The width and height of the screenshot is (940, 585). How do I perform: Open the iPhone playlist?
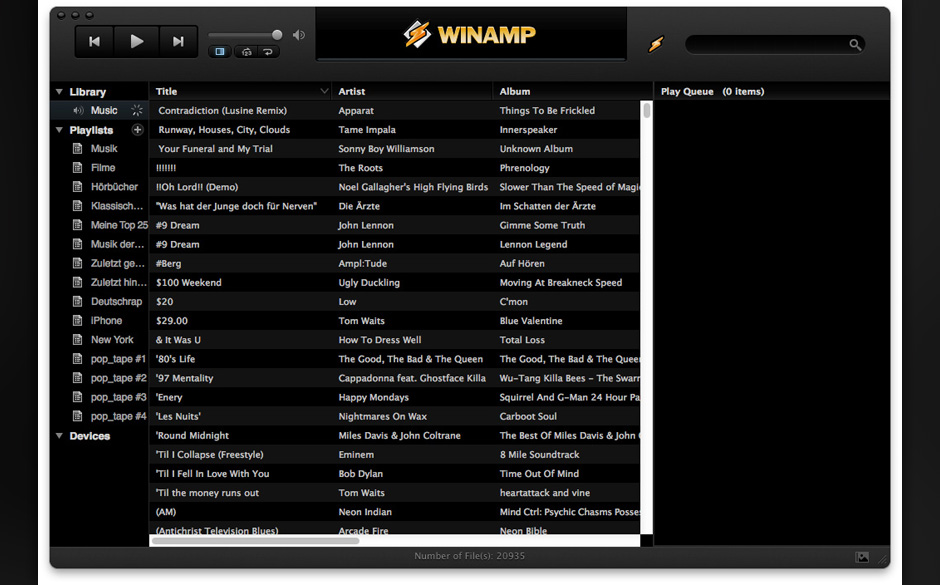(x=106, y=321)
